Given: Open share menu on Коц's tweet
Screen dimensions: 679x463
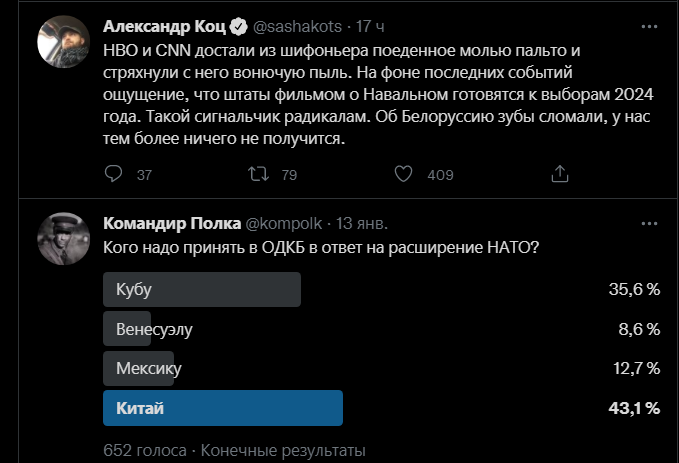Looking at the screenshot, I should tap(559, 174).
